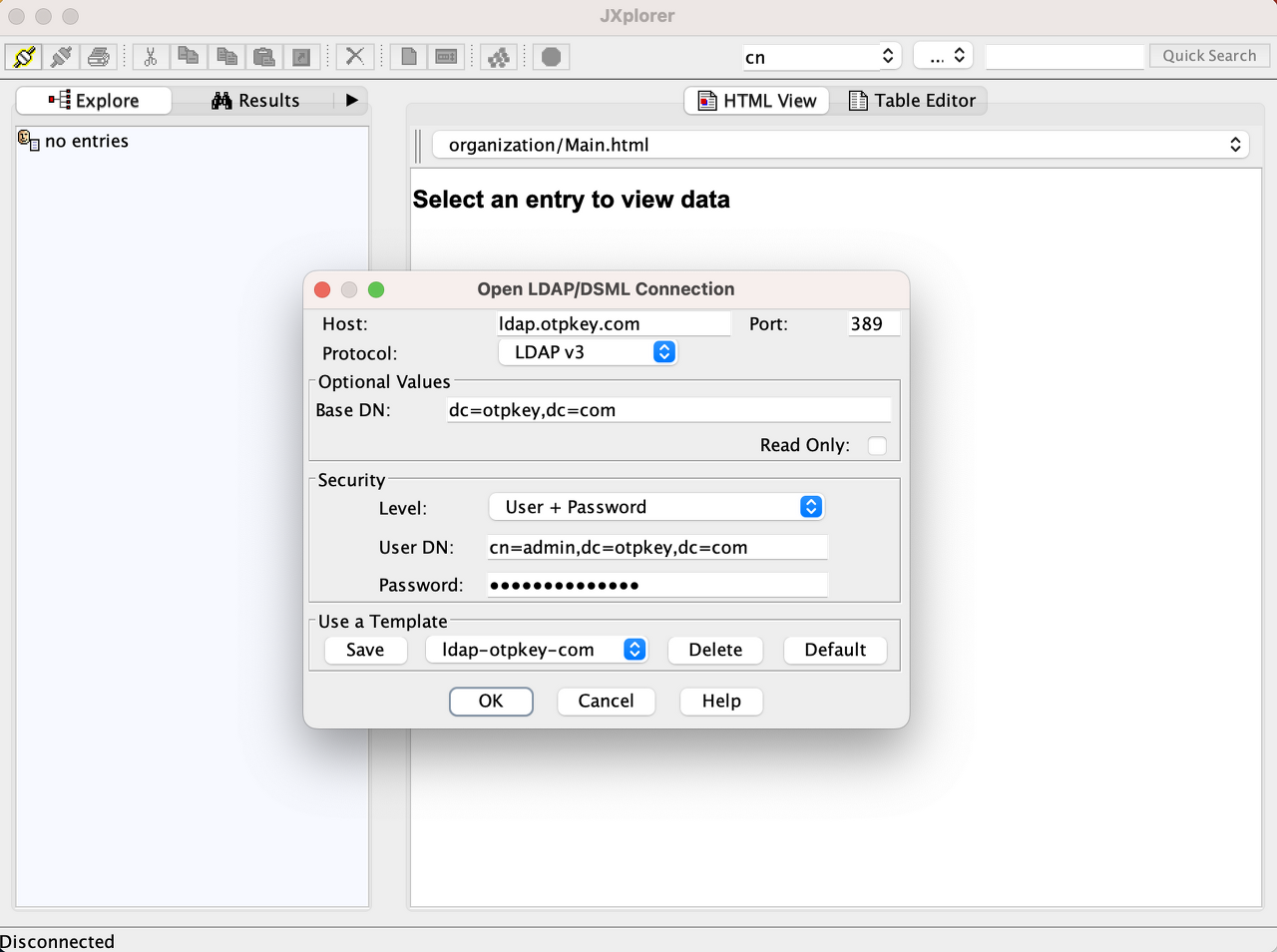Click the paste alias arrow icon
This screenshot has width=1277, height=952.
tap(301, 57)
